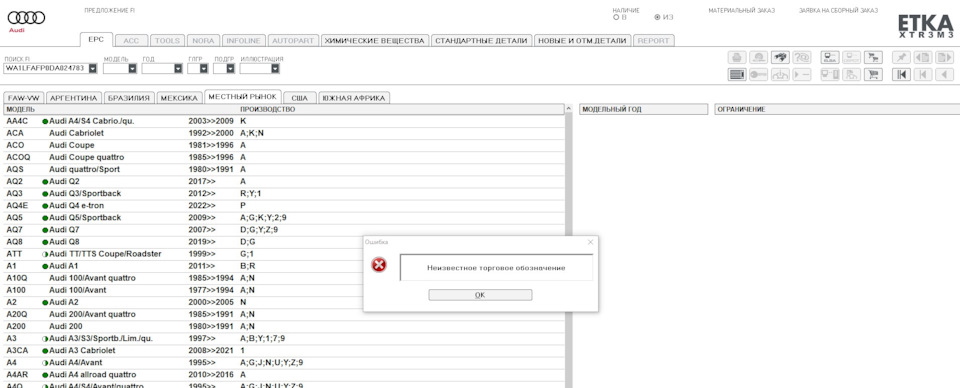Open the СТАНДАРТНЫЕ ДЕТАЛИ tab
The image size is (960, 388).
[481, 40]
